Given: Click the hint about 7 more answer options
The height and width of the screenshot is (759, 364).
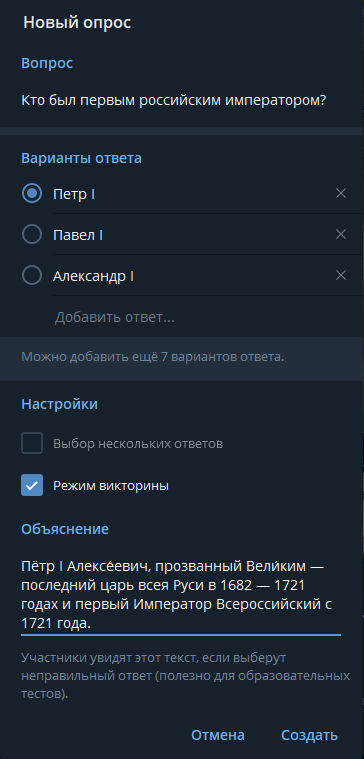Looking at the screenshot, I should pos(152,357).
